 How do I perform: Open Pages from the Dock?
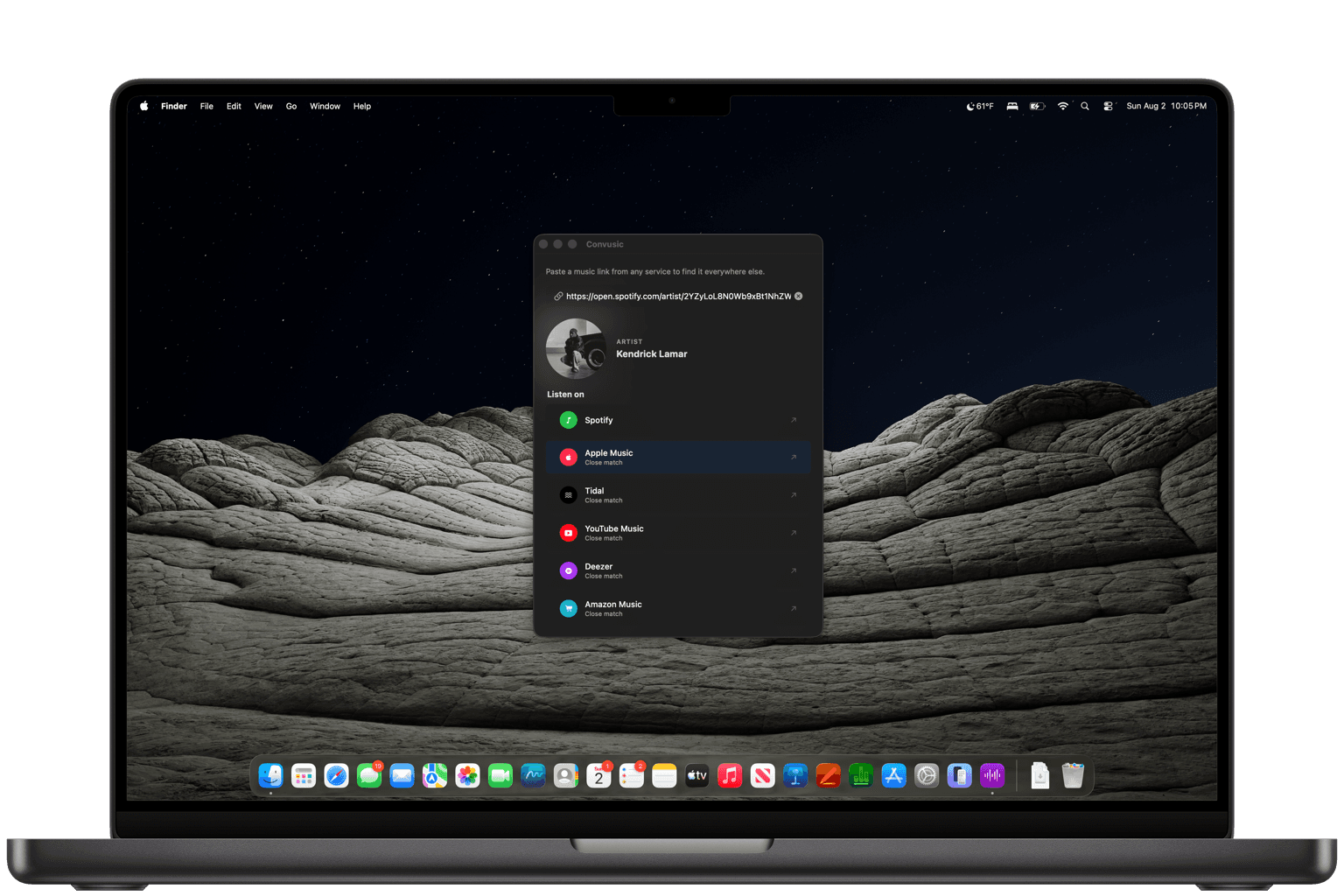(829, 775)
